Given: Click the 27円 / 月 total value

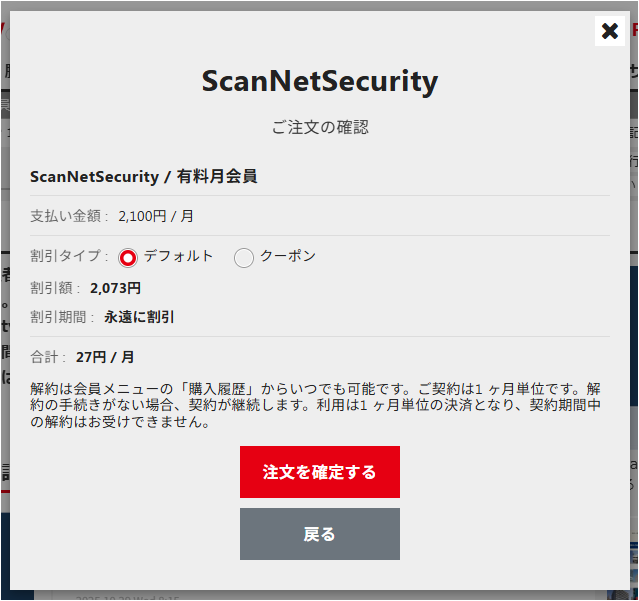Looking at the screenshot, I should (105, 357).
